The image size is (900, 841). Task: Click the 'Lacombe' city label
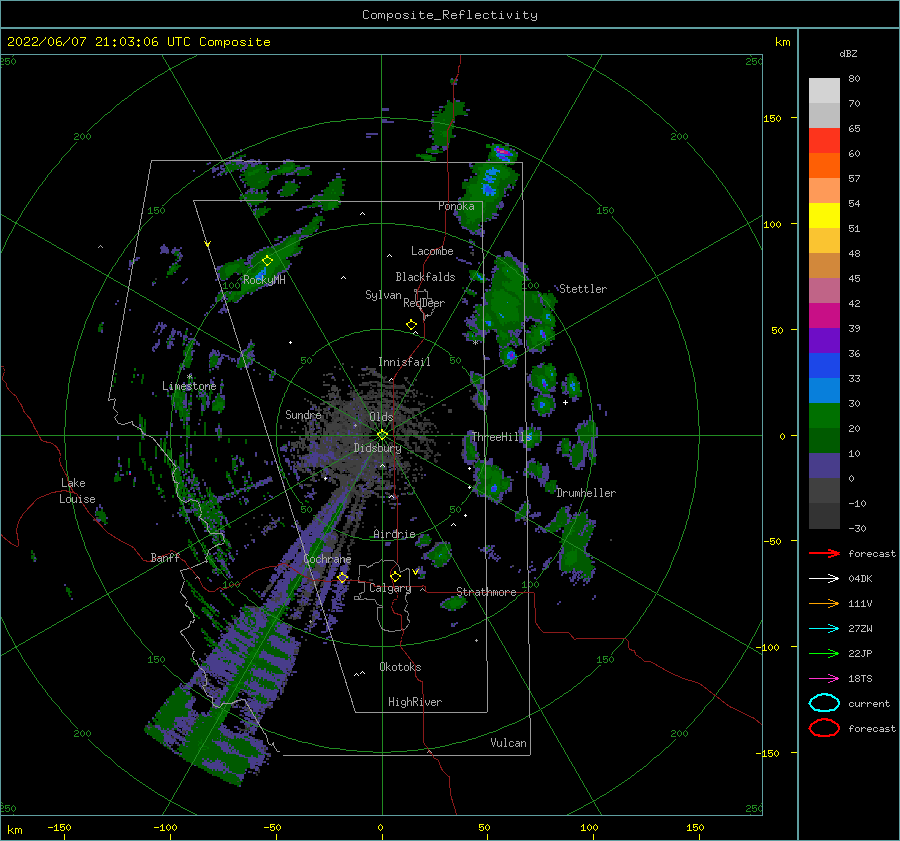(x=432, y=251)
